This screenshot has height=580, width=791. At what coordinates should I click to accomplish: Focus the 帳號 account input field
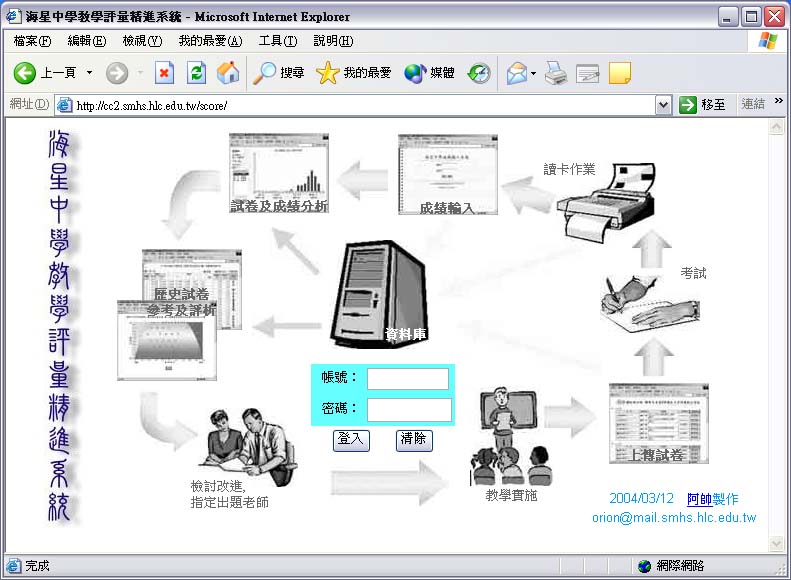click(408, 379)
